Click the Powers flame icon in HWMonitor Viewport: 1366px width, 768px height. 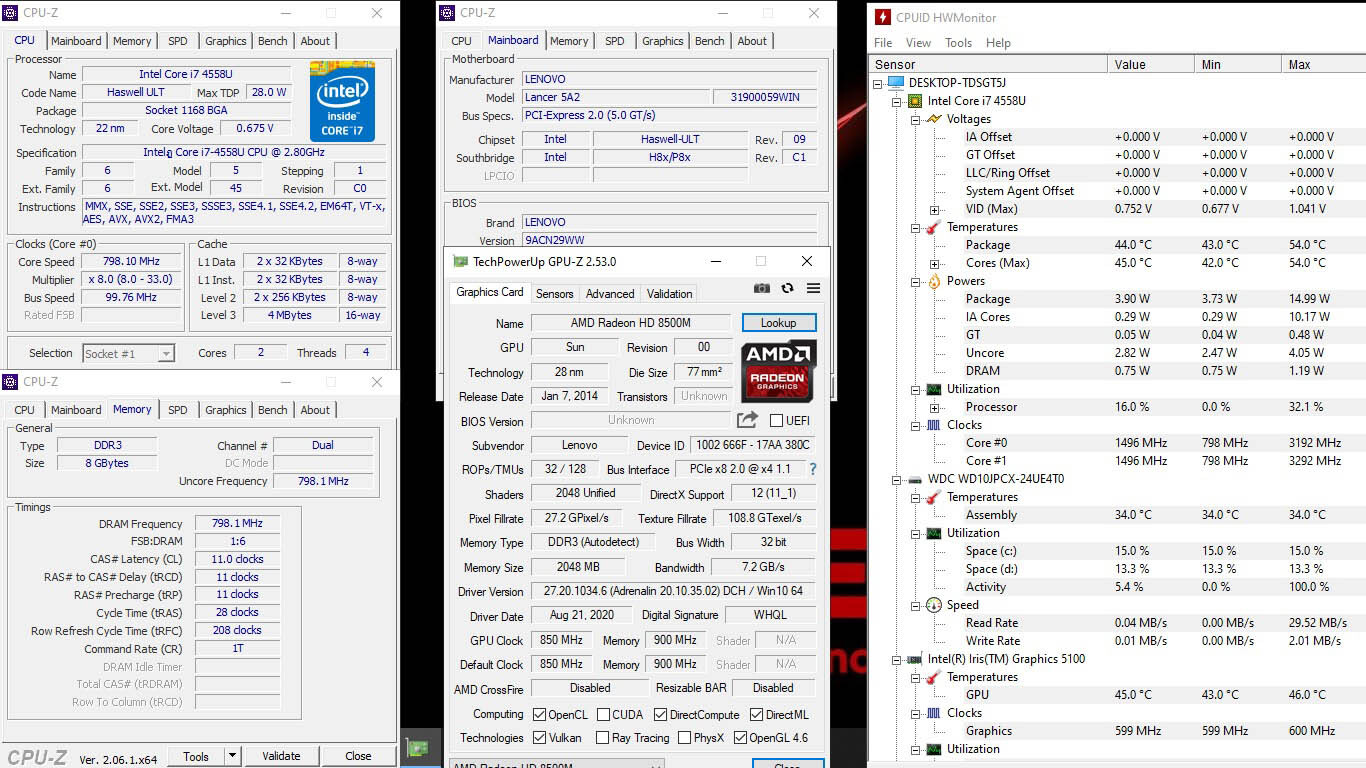[934, 281]
